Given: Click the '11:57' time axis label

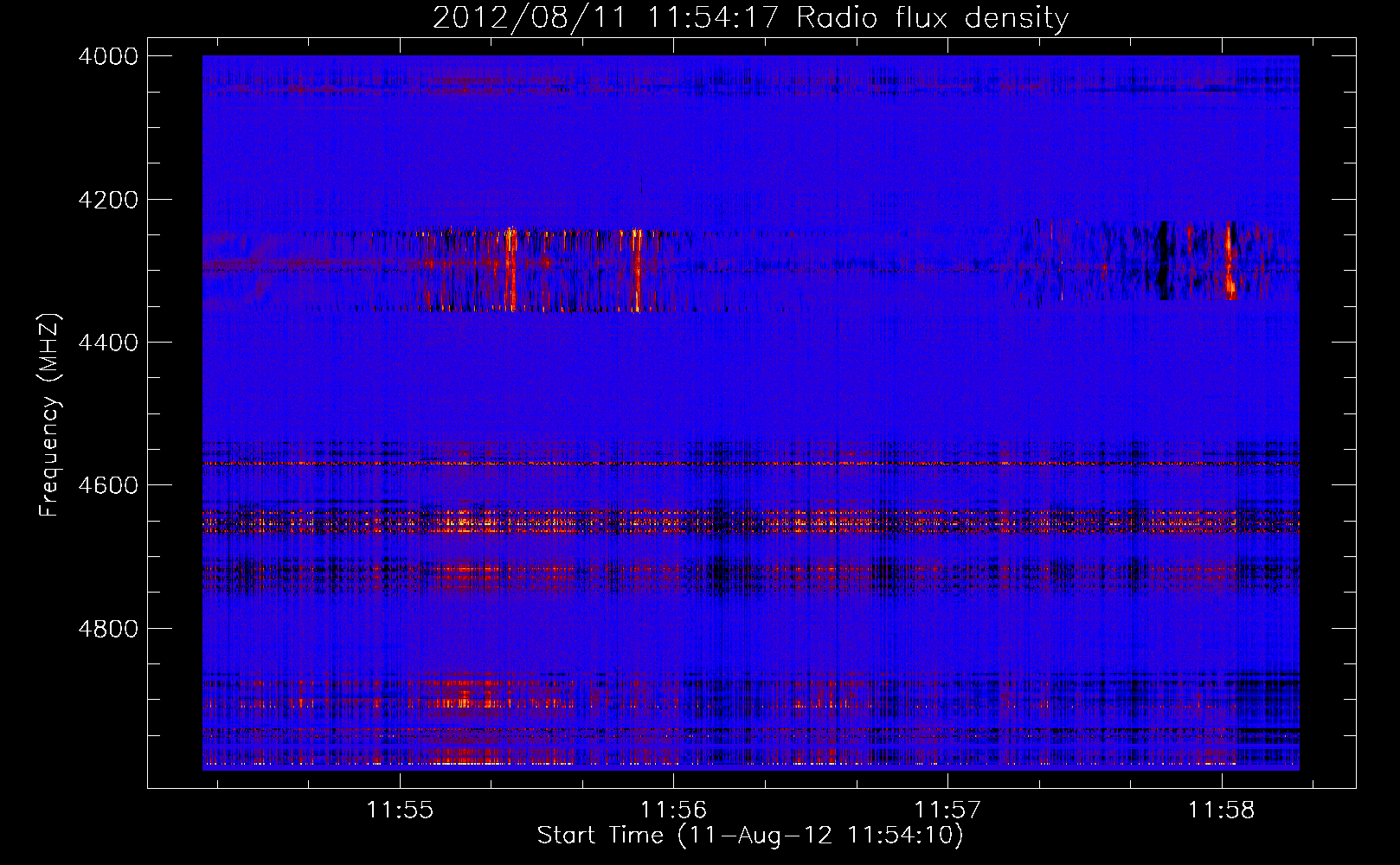Looking at the screenshot, I should click(947, 811).
